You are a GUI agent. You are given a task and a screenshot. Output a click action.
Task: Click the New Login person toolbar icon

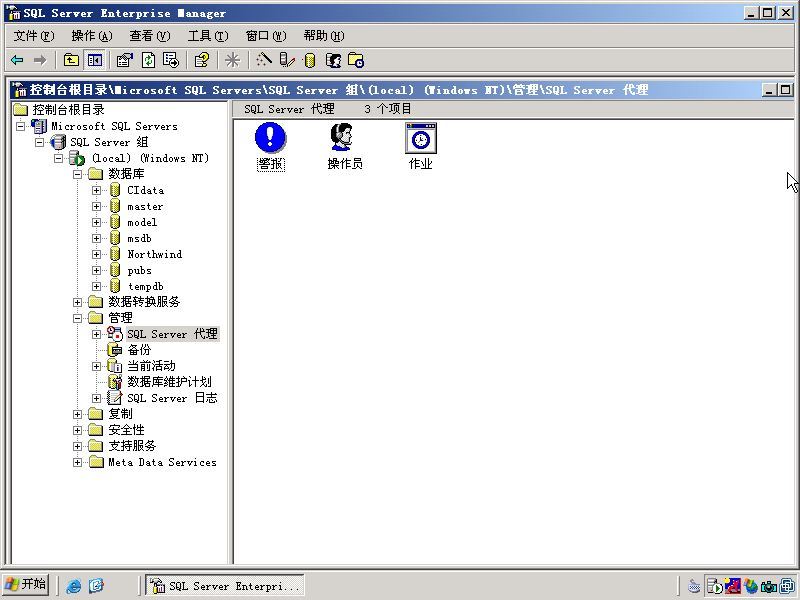(333, 60)
